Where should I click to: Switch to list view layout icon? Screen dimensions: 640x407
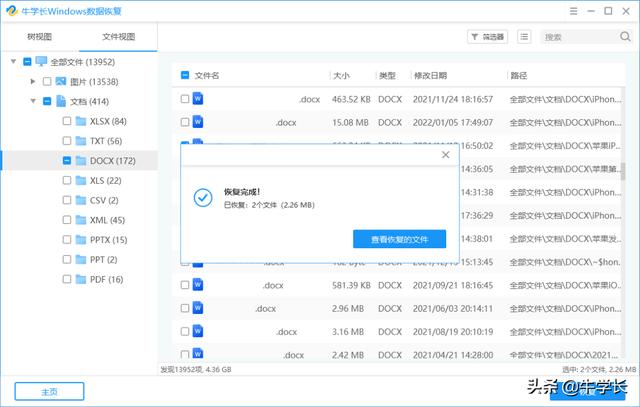(524, 37)
